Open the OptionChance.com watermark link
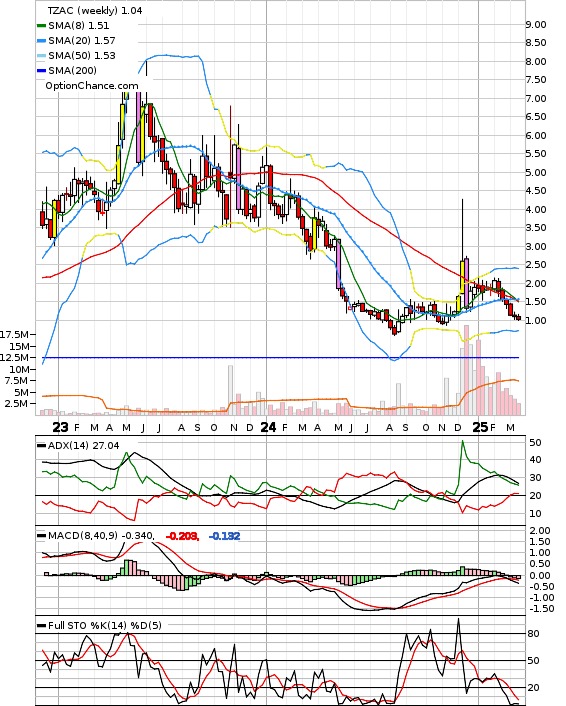The width and height of the screenshot is (566, 706). coord(92,86)
